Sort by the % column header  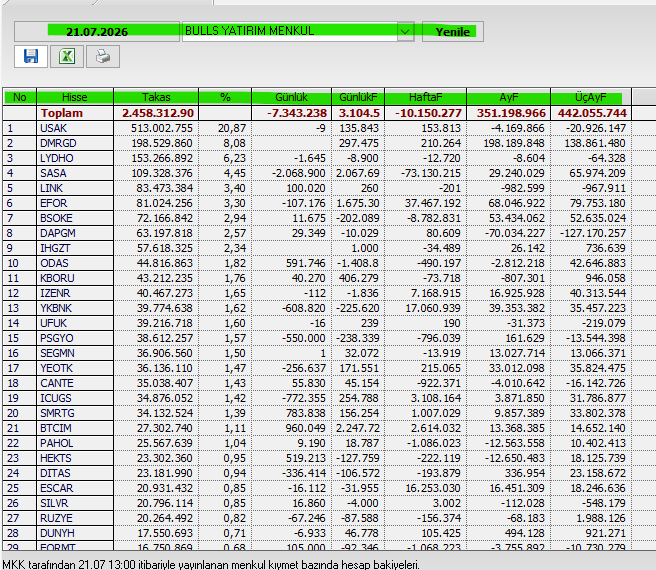[x=225, y=97]
